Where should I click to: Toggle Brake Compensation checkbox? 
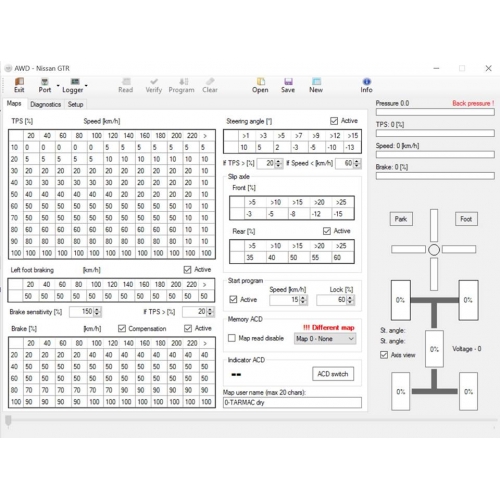pyautogui.click(x=122, y=329)
